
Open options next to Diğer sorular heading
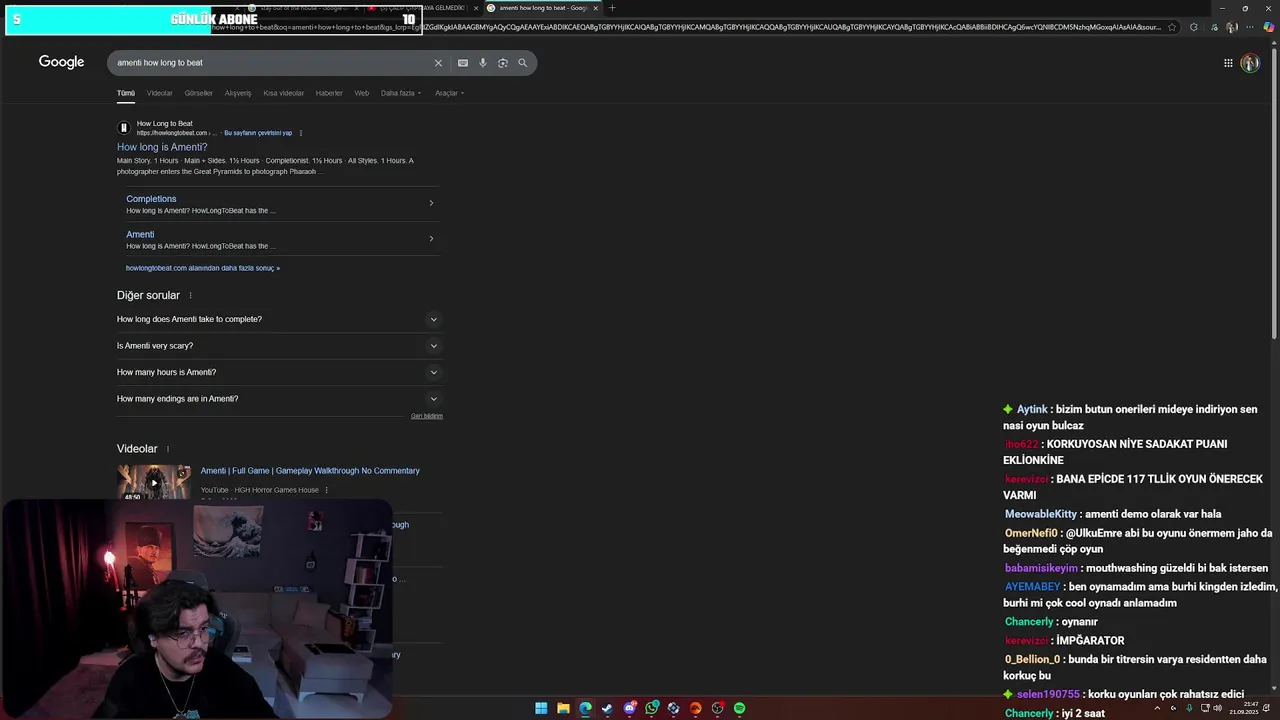click(190, 295)
